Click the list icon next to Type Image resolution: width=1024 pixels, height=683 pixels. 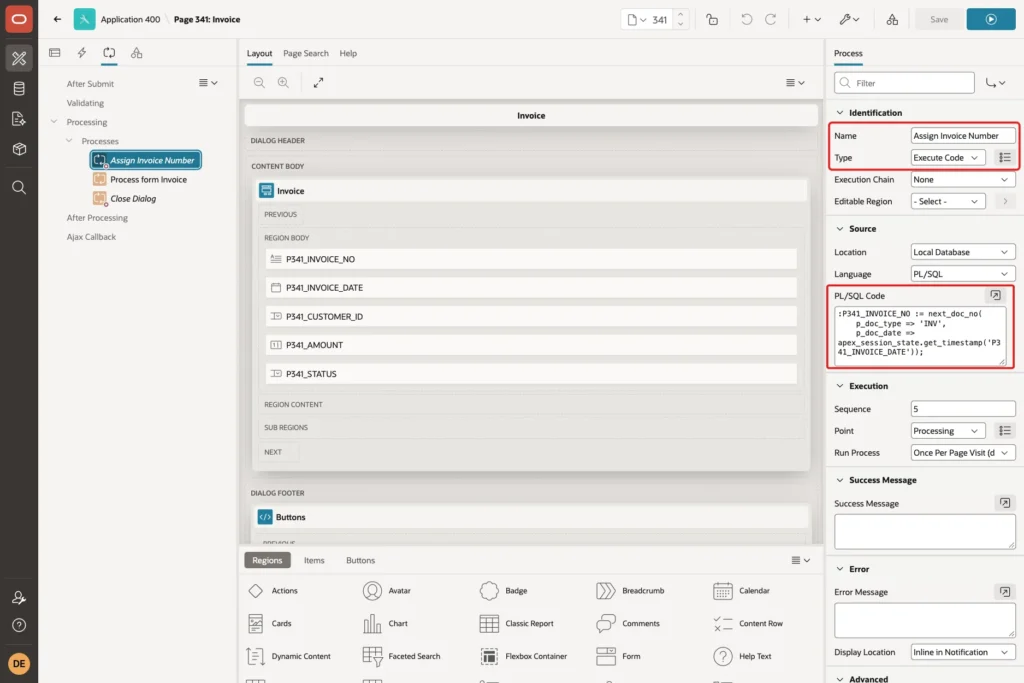(x=1004, y=157)
